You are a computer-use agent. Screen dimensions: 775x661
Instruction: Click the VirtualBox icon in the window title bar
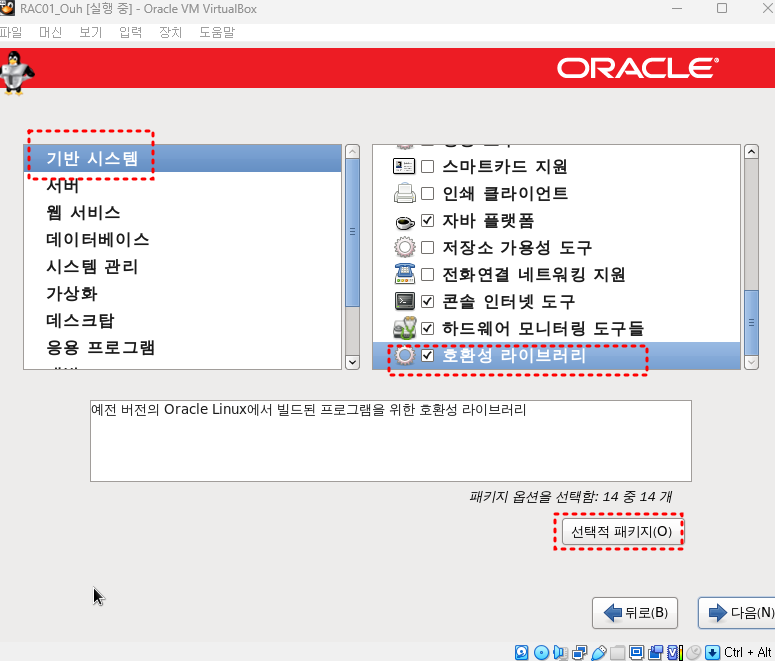point(7,8)
